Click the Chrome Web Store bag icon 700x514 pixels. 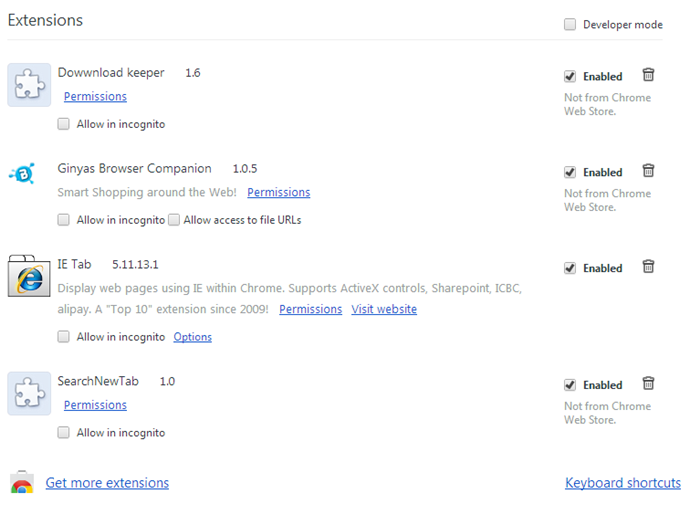[22, 482]
